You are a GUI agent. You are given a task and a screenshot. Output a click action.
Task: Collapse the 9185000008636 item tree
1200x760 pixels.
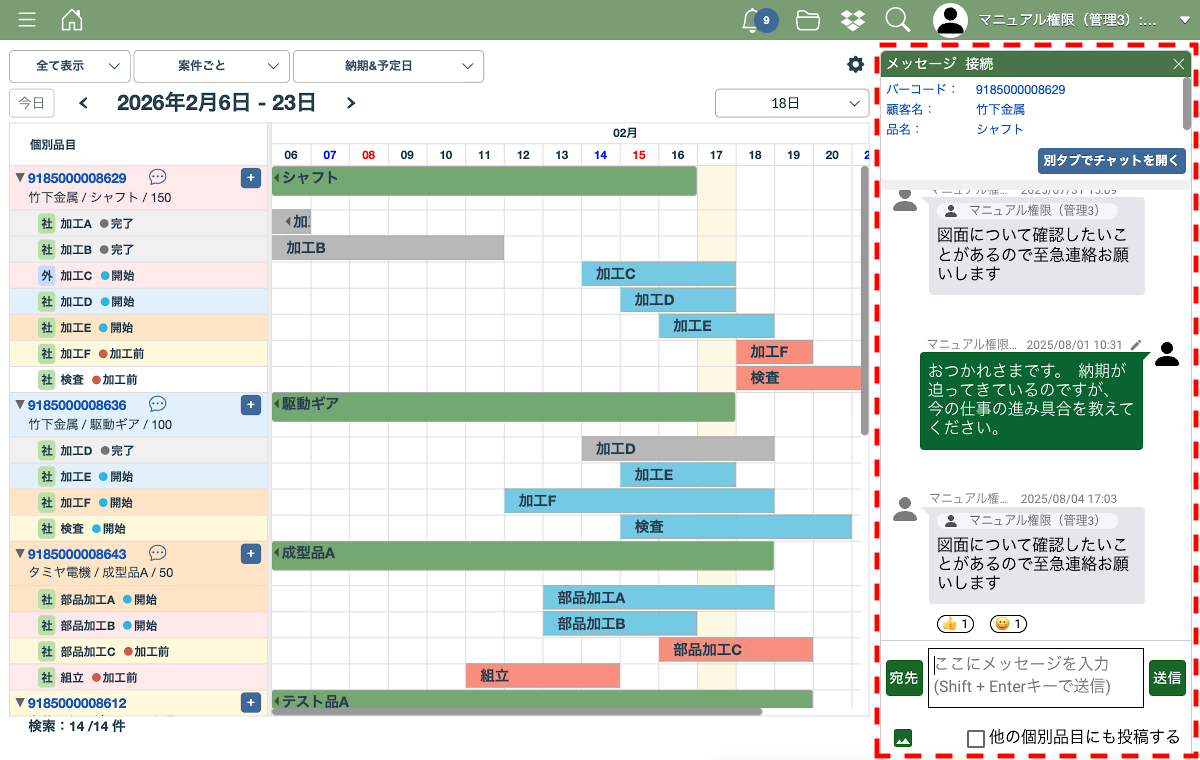click(x=19, y=405)
